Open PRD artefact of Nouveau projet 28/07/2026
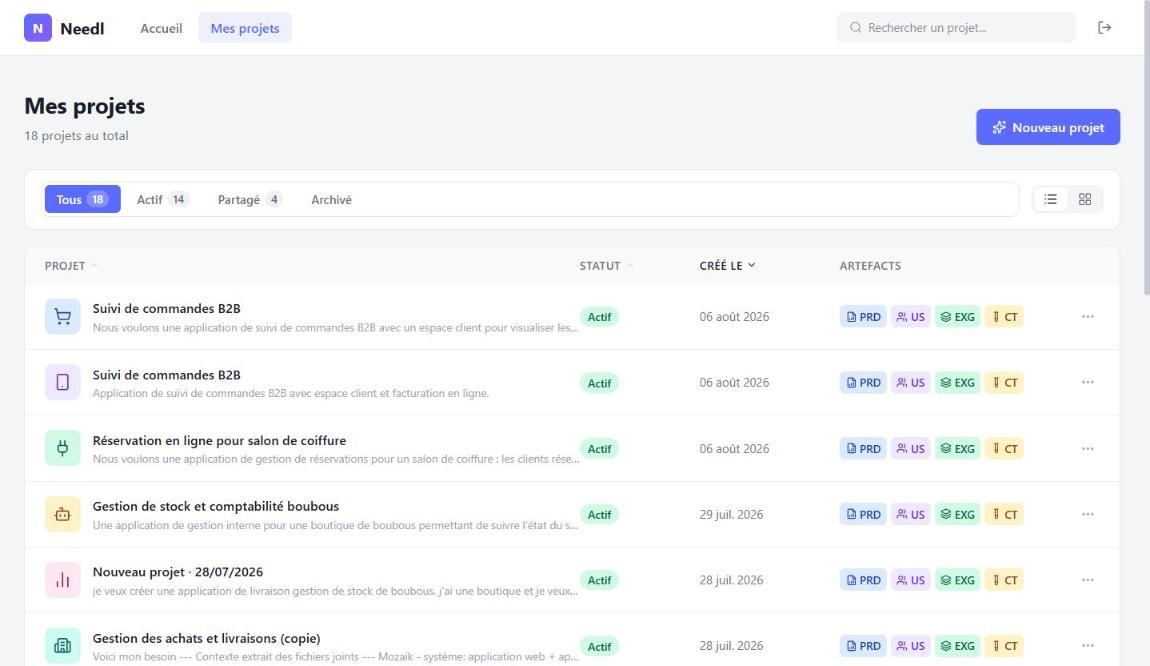1150x666 pixels. pyautogui.click(x=863, y=580)
